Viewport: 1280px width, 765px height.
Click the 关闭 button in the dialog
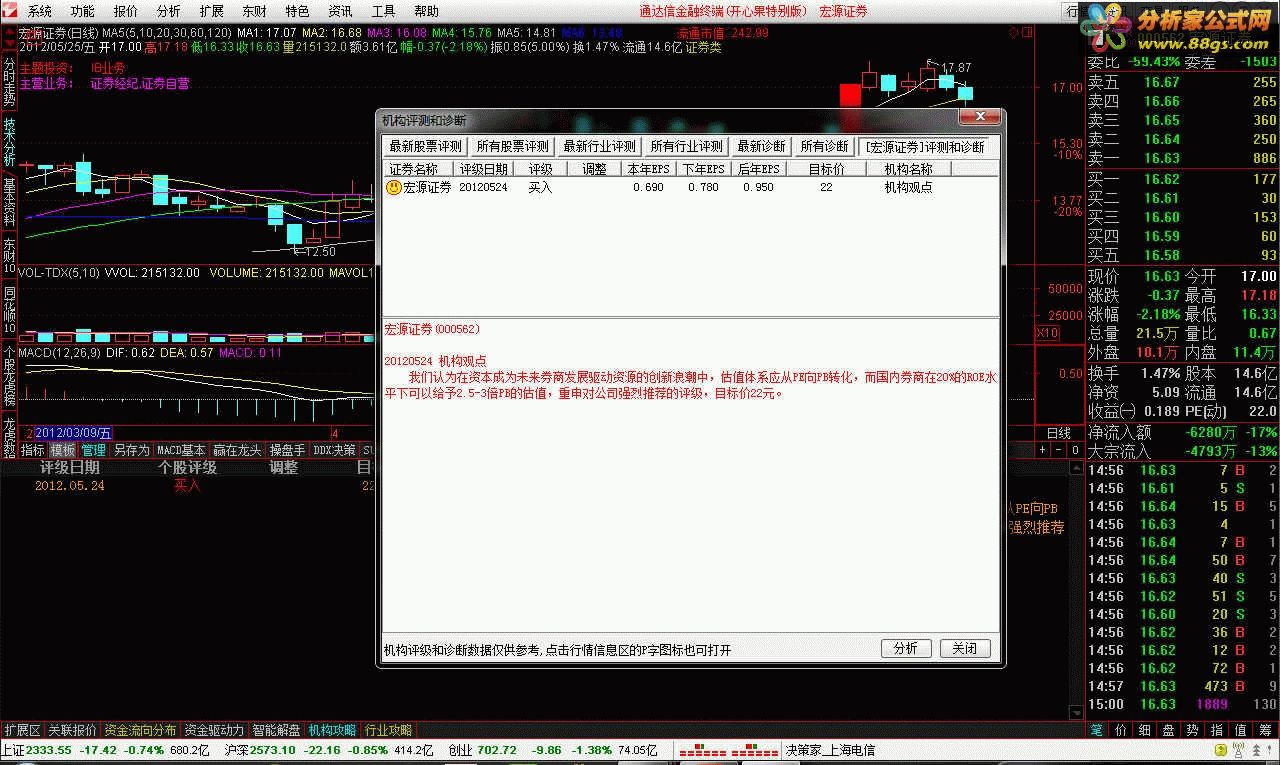click(965, 648)
